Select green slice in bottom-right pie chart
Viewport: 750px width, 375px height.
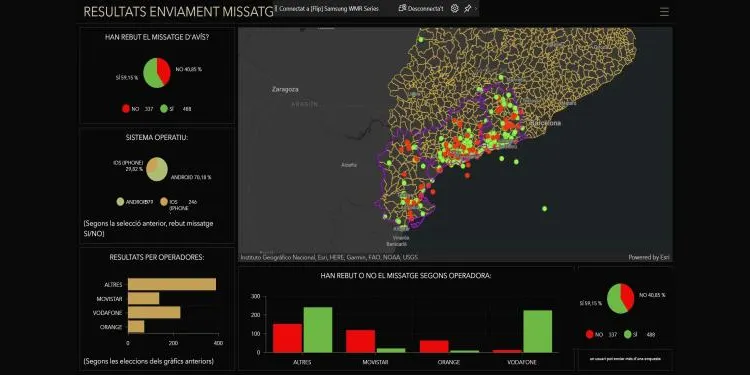pyautogui.click(x=615, y=300)
